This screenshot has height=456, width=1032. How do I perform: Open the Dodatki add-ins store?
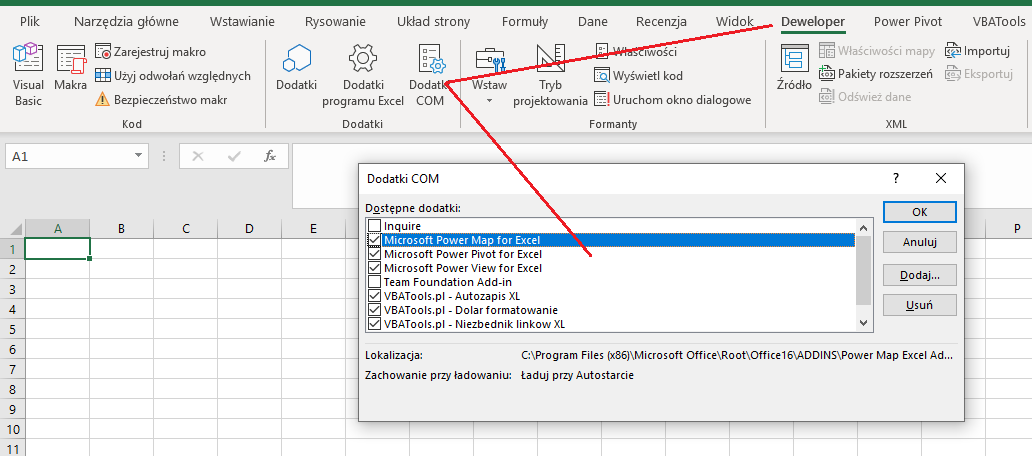click(296, 67)
